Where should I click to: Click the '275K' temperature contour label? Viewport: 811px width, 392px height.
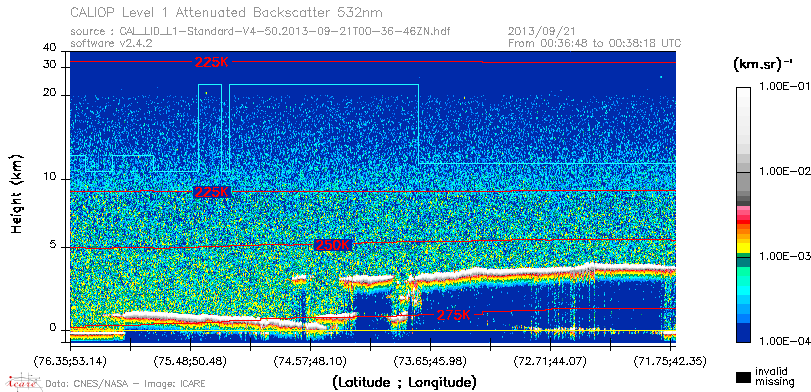click(x=453, y=315)
